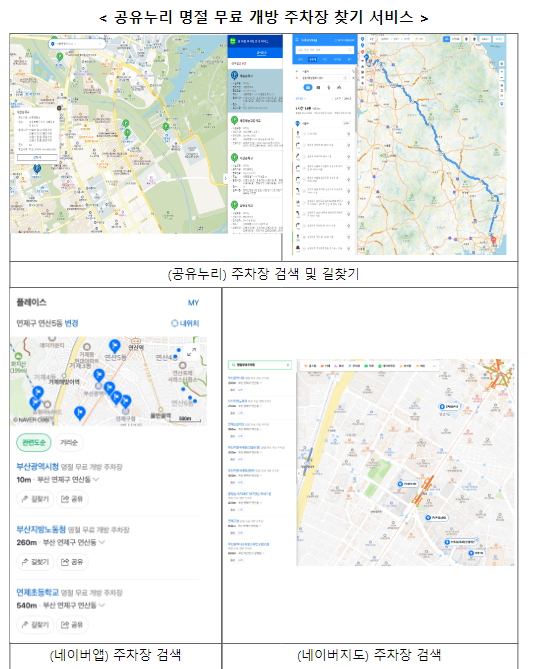Screen dimensions: 539x669
Task: Select the 거리순 sort option
Action: (x=69, y=442)
